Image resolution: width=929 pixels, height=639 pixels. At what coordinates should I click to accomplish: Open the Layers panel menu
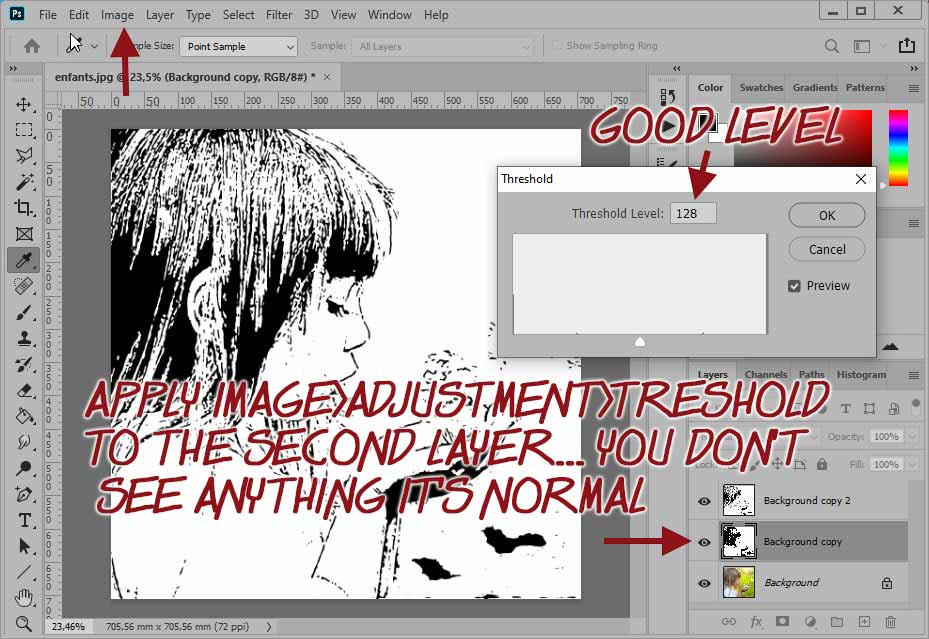pos(914,375)
